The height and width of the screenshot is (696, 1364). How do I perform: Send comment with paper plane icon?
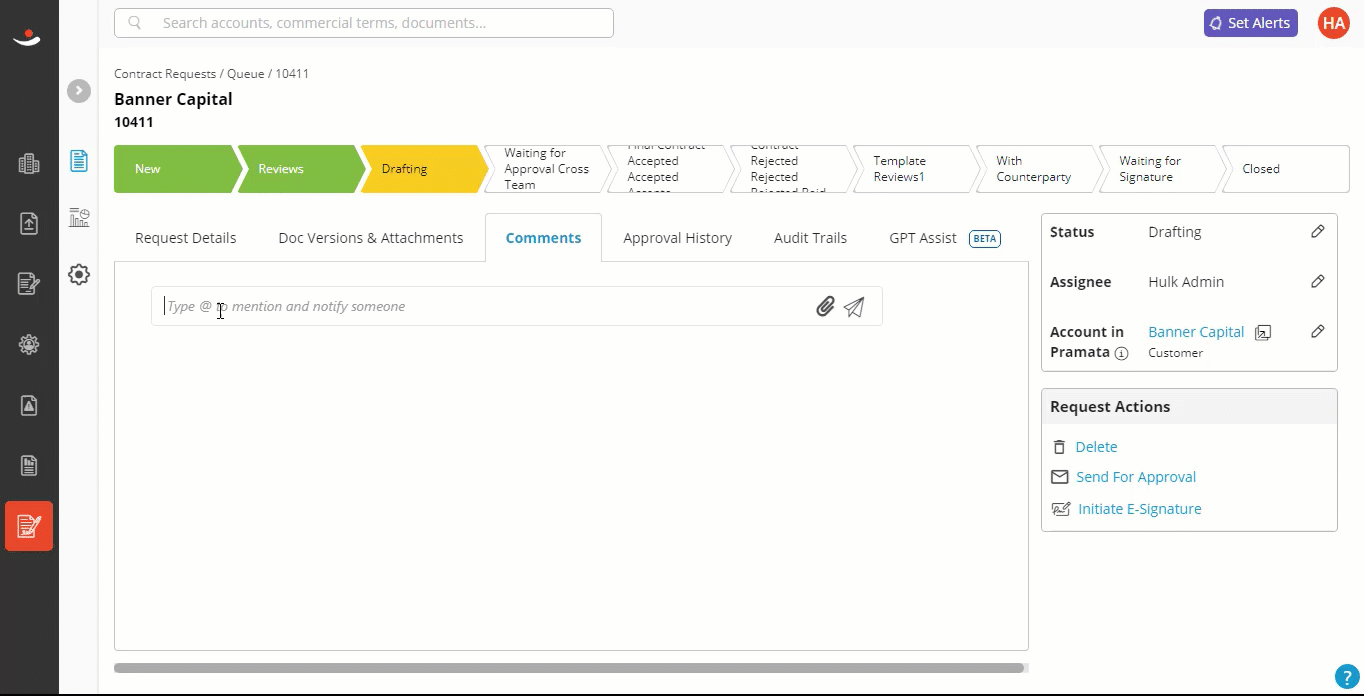[x=854, y=307]
